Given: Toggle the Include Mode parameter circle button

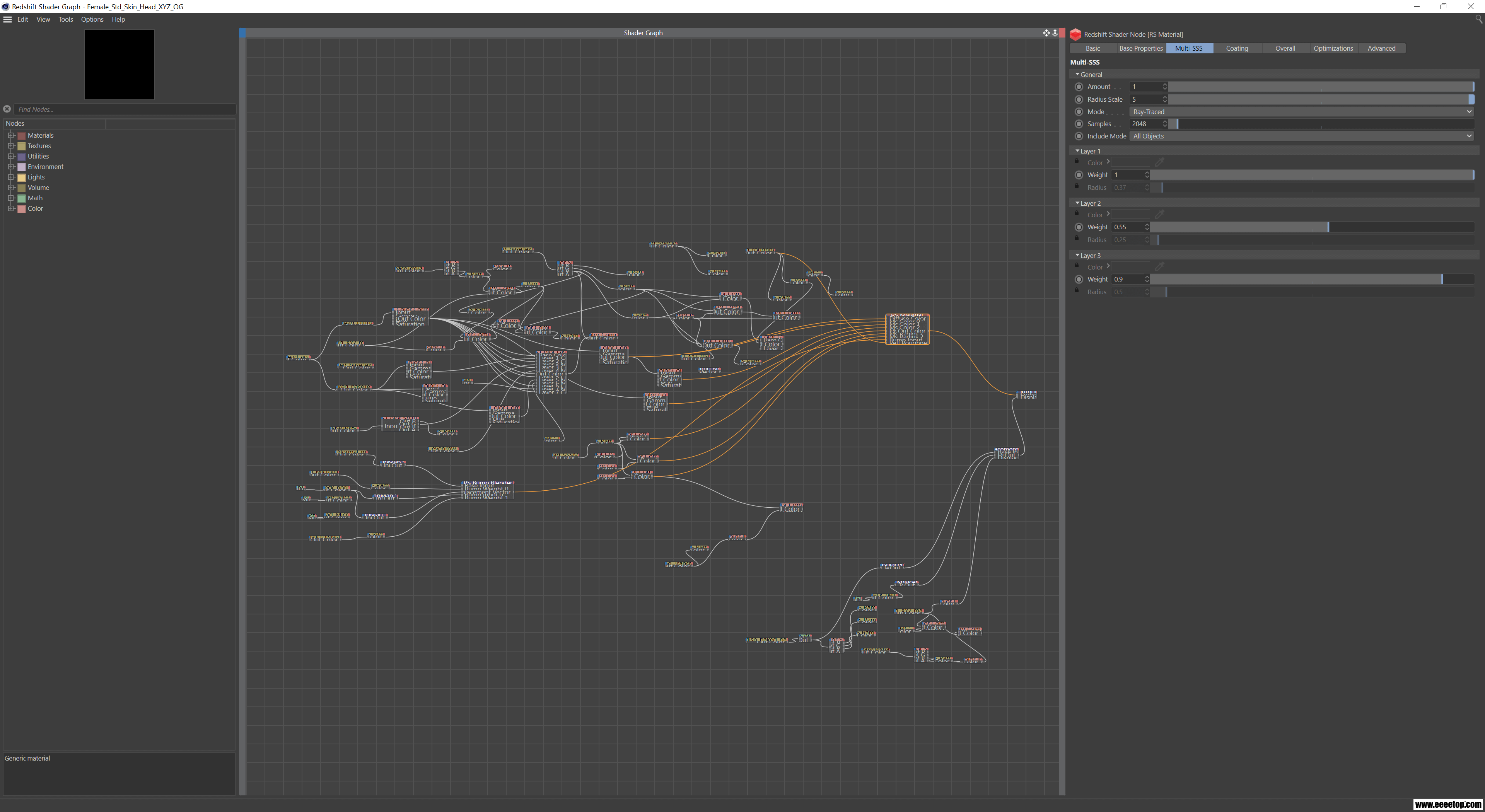Looking at the screenshot, I should click(x=1079, y=136).
